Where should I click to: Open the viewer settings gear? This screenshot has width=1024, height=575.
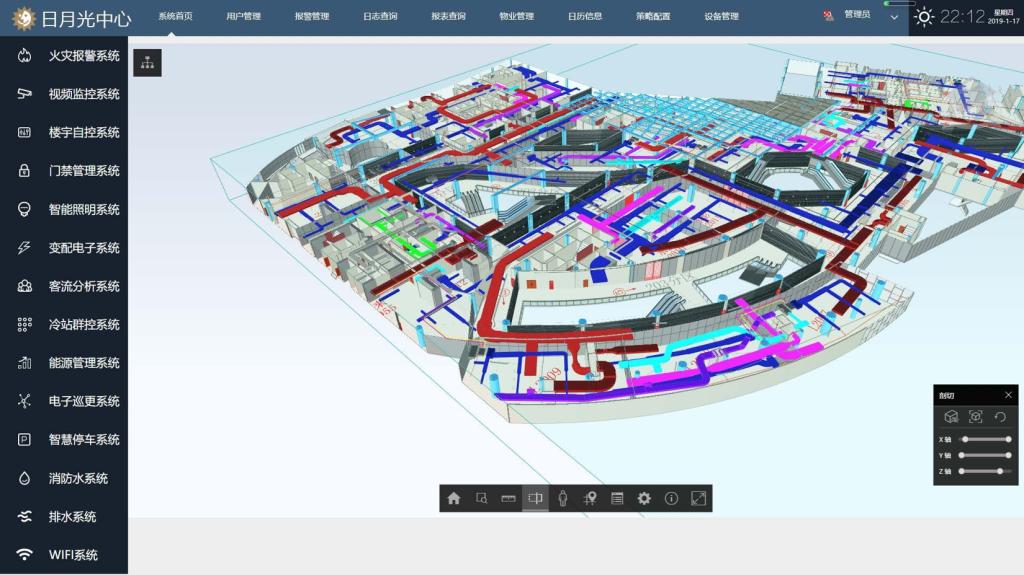[x=644, y=498]
